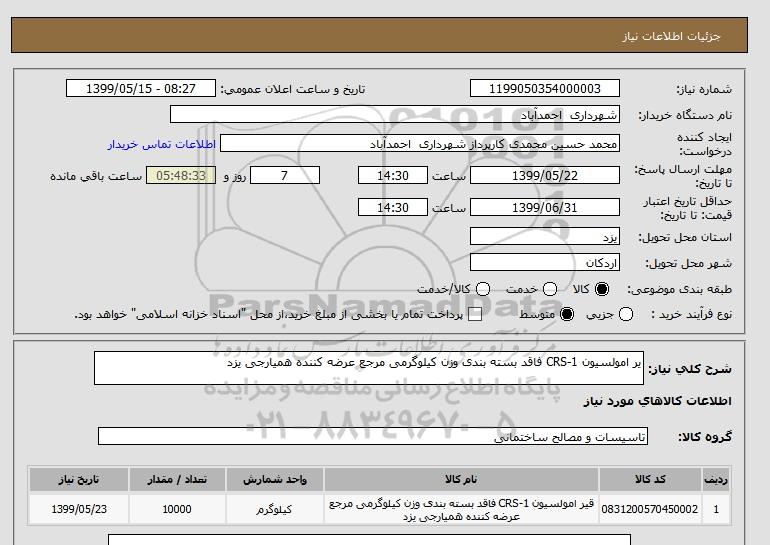
Task: Click the کد کالا column header
Action: click(650, 479)
